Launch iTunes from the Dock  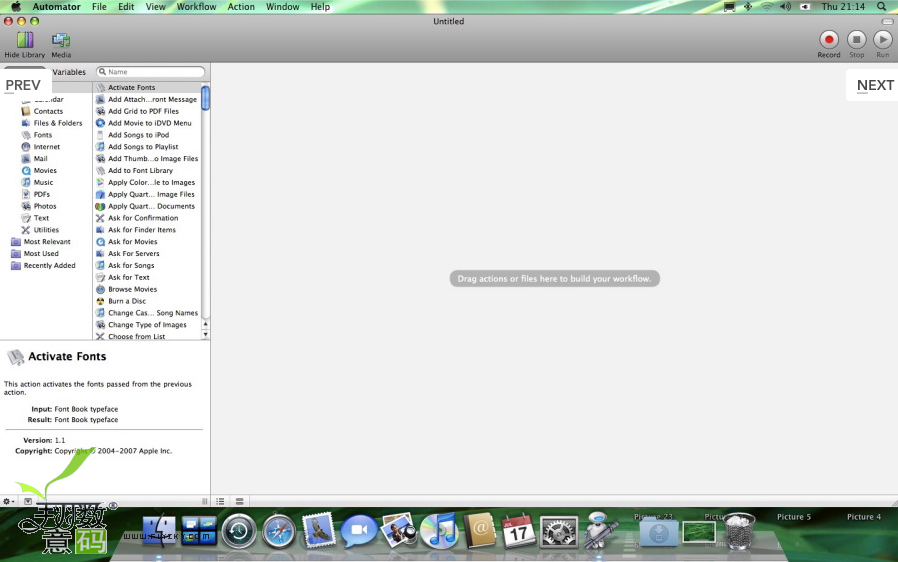(439, 531)
